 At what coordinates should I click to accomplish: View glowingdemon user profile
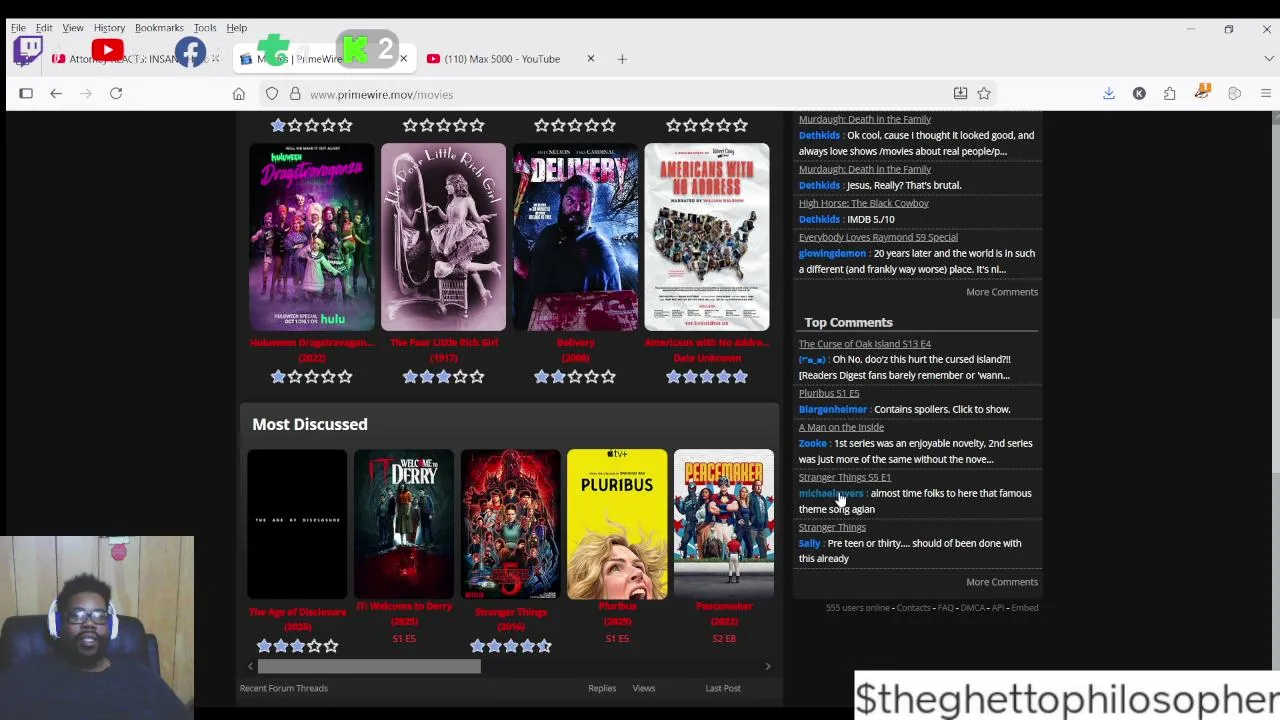click(832, 253)
